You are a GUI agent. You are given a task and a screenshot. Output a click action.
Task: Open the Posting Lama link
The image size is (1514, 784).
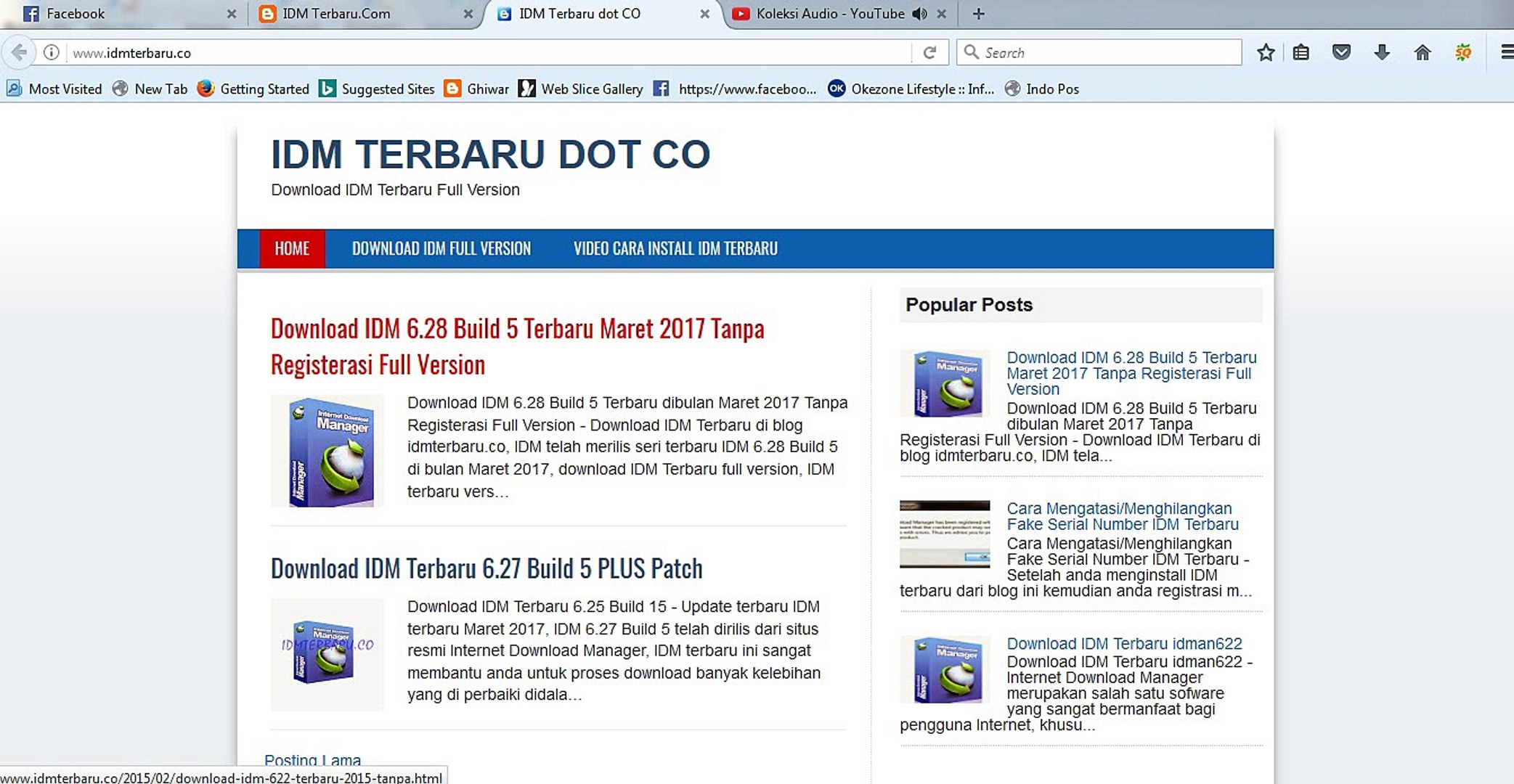click(312, 759)
